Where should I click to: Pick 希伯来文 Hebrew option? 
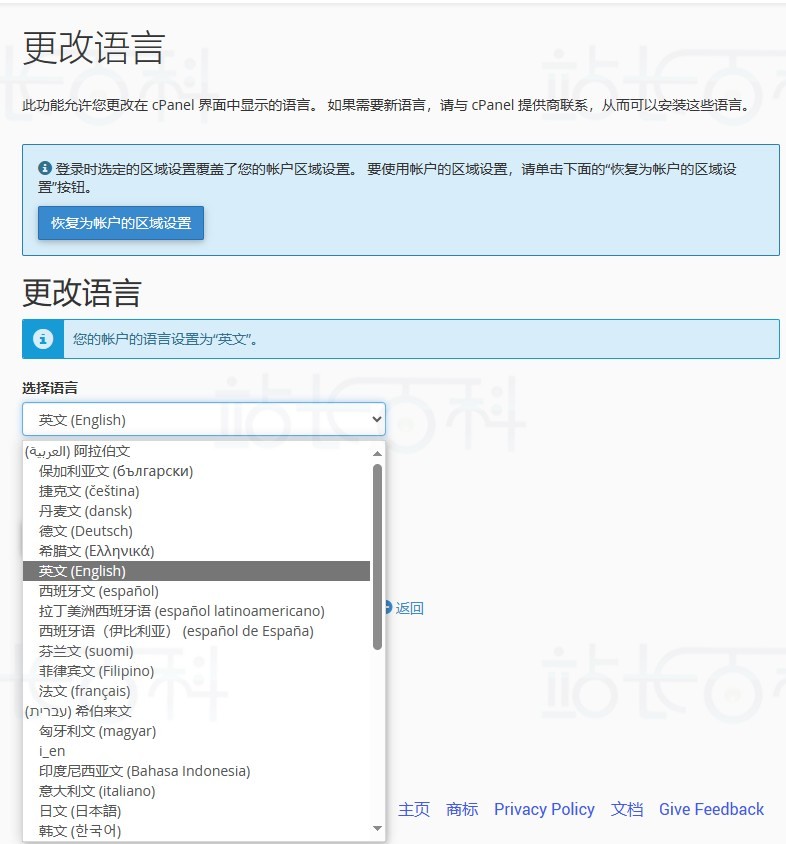(x=196, y=711)
